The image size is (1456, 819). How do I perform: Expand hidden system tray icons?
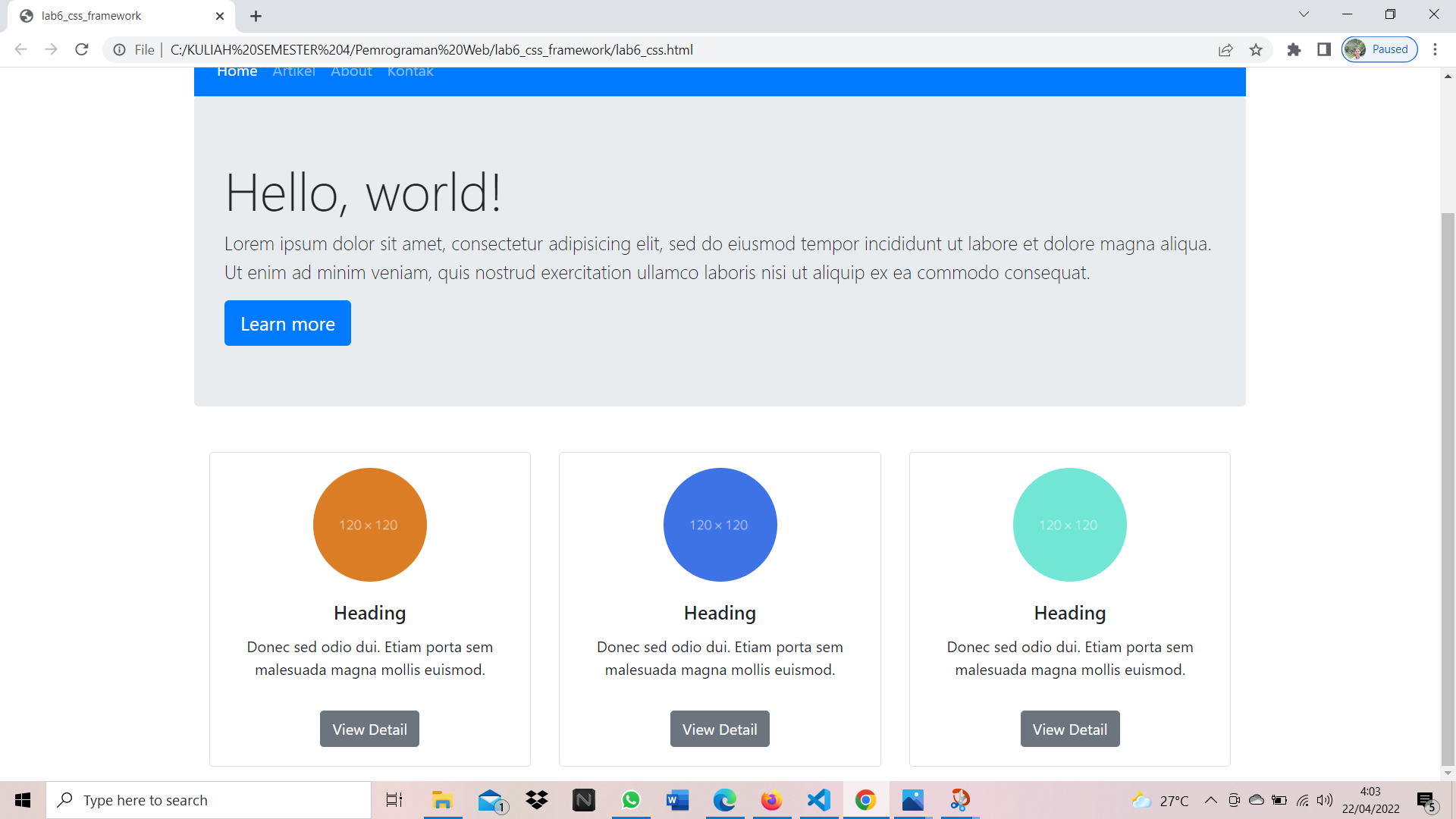click(1211, 800)
